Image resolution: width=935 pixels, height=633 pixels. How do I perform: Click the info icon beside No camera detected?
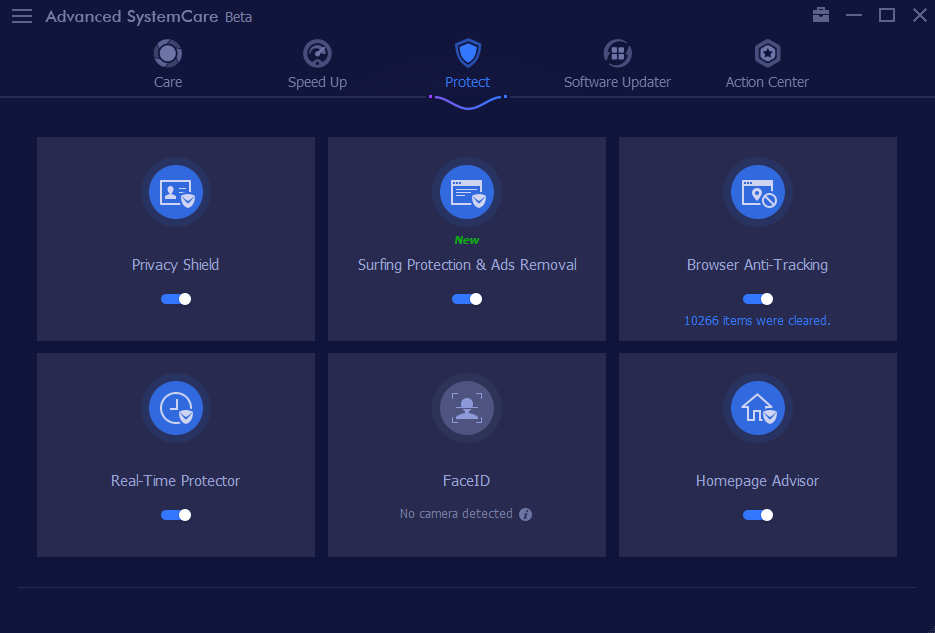click(x=525, y=514)
